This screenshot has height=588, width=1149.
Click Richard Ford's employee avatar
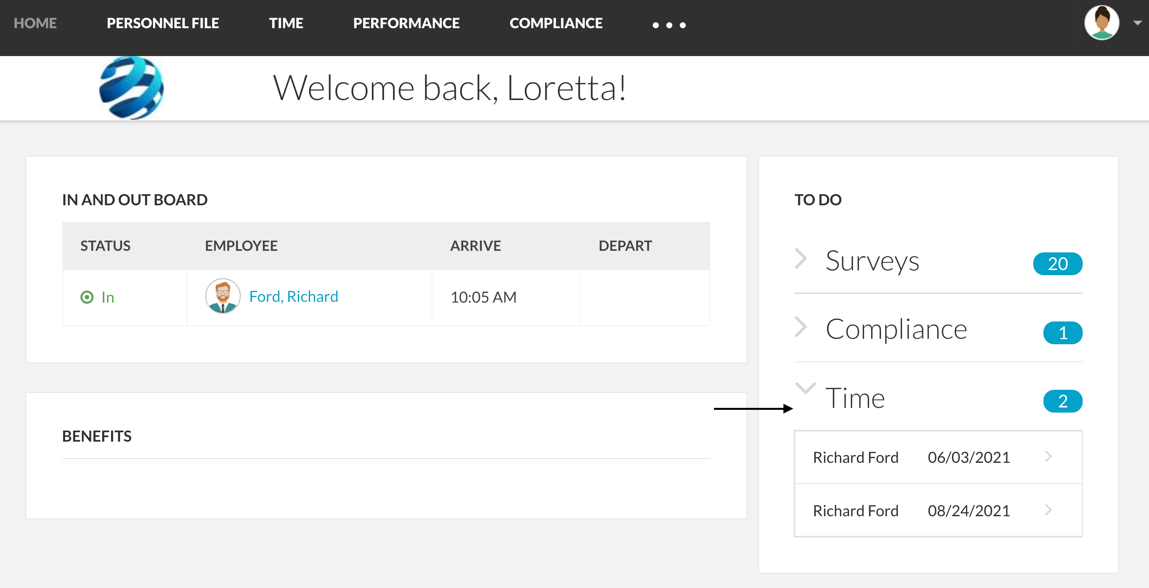[x=223, y=296]
